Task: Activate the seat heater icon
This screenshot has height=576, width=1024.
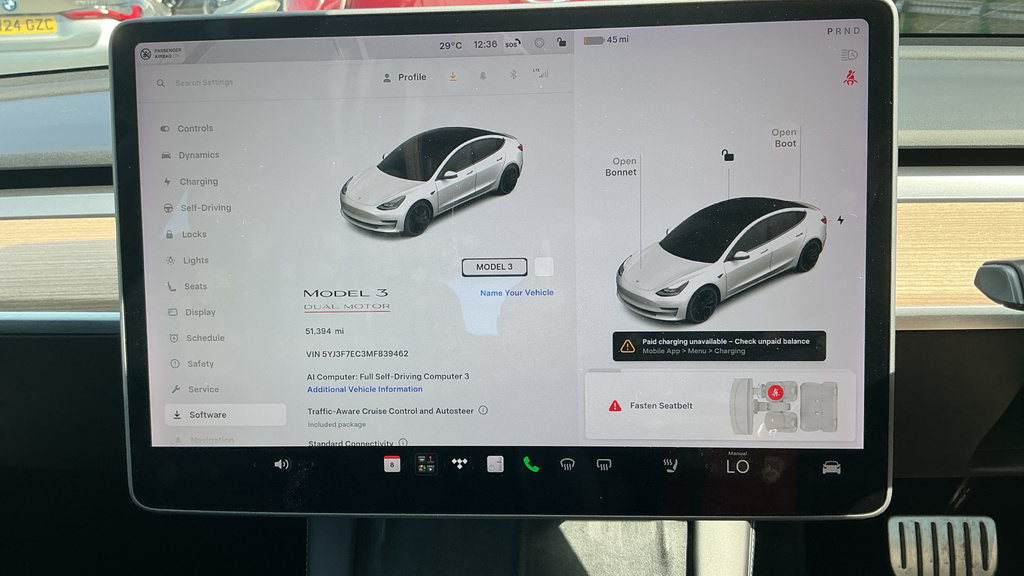Action: coord(670,465)
